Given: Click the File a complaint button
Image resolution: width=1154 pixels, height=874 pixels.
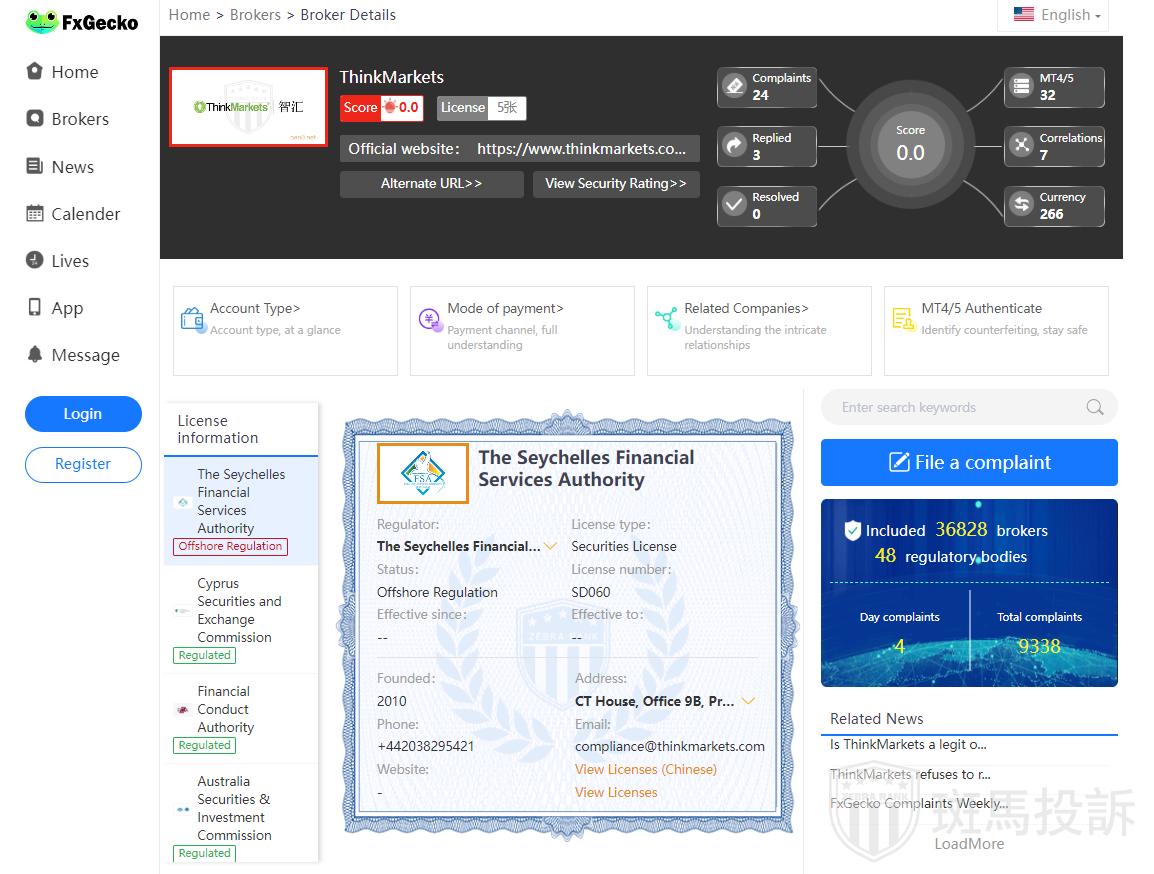Looking at the screenshot, I should click(968, 462).
